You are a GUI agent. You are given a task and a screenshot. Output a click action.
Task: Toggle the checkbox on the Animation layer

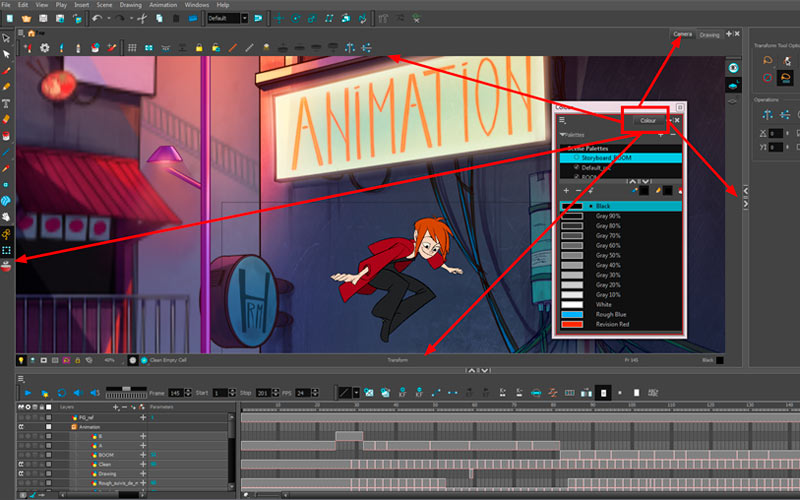48,427
